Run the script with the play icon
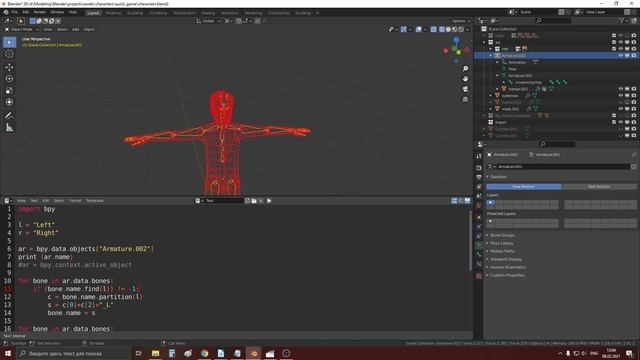The width and height of the screenshot is (640, 360). 269,201
